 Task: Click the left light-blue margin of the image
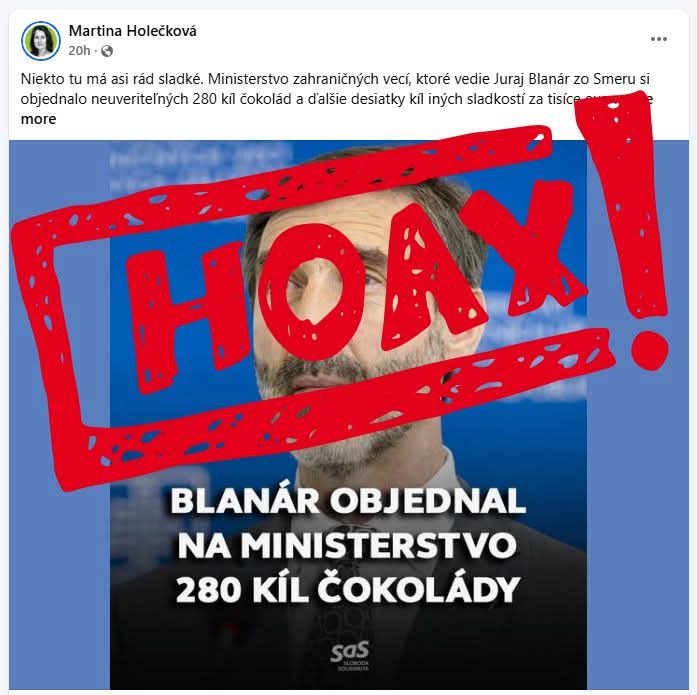(x=59, y=578)
